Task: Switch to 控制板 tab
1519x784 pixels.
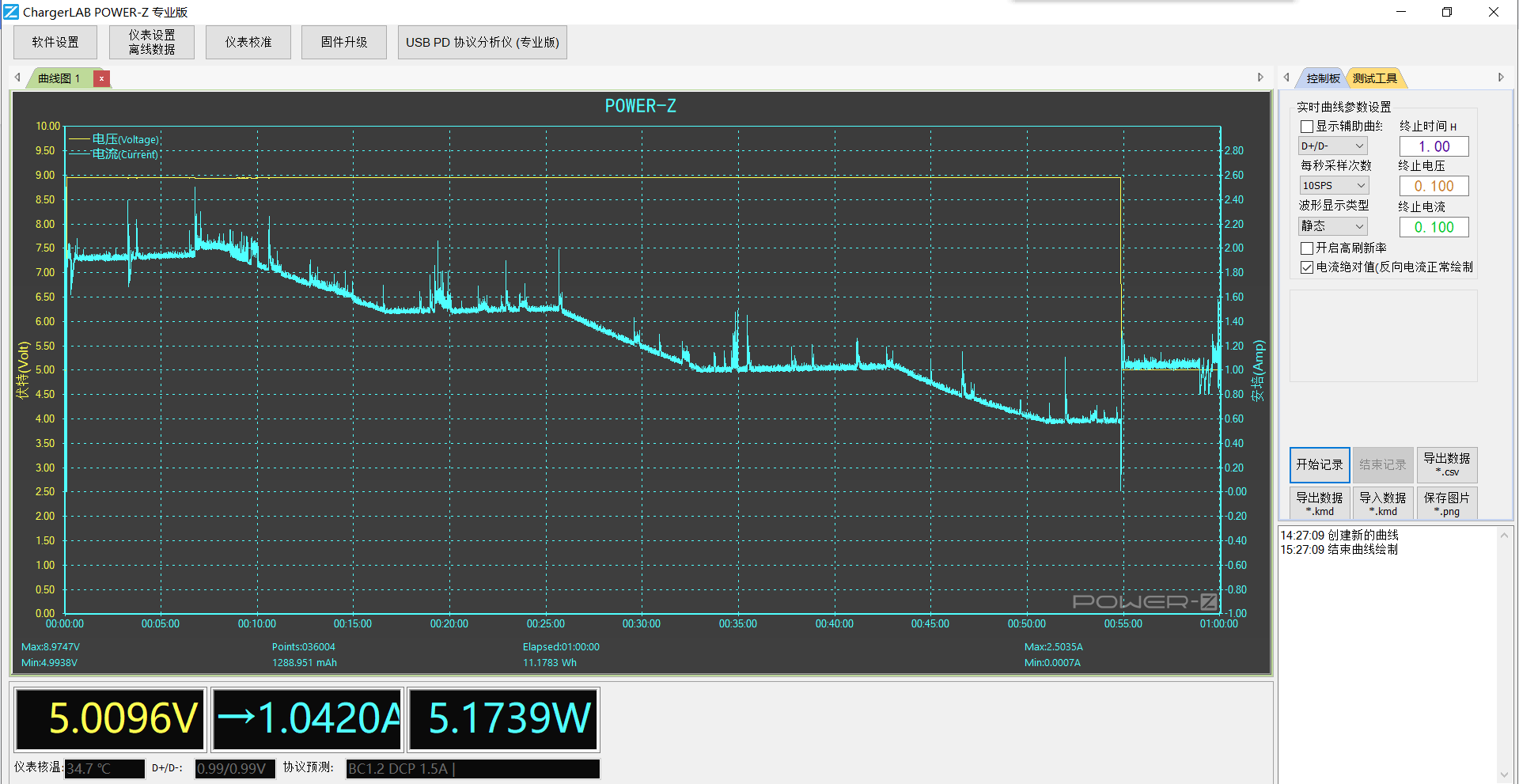Action: [x=1323, y=78]
